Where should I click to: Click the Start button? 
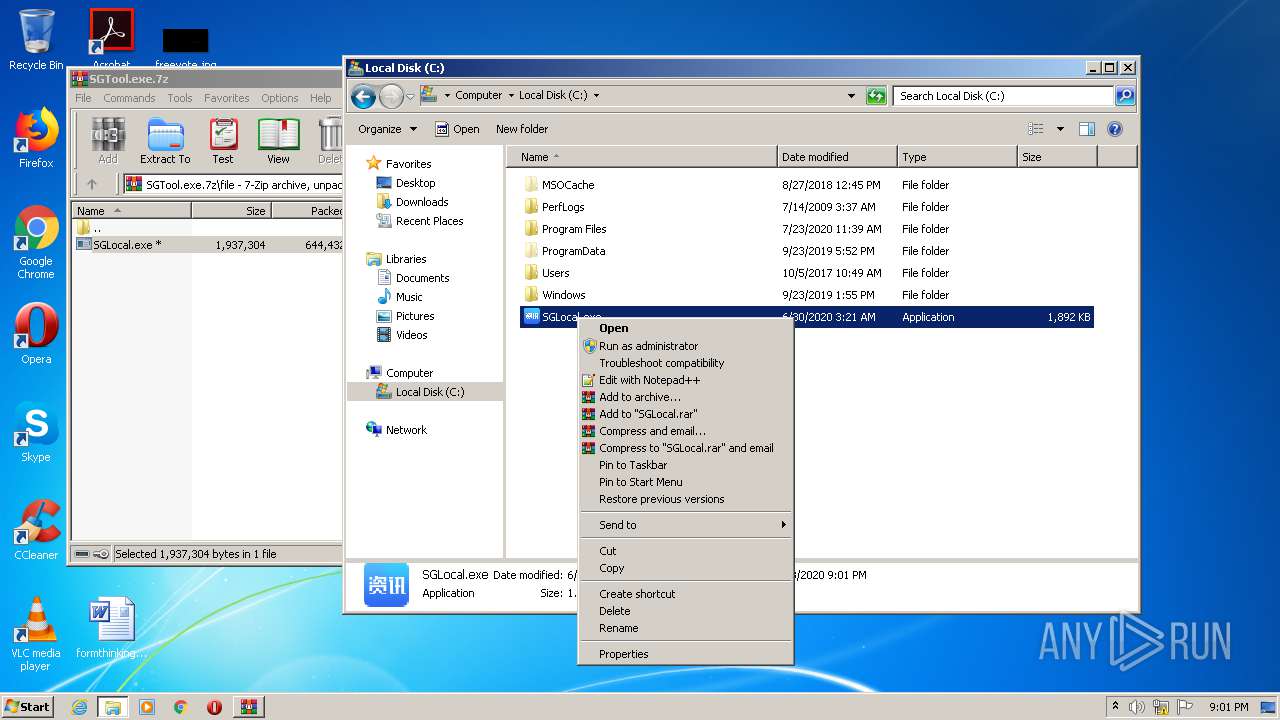27,707
